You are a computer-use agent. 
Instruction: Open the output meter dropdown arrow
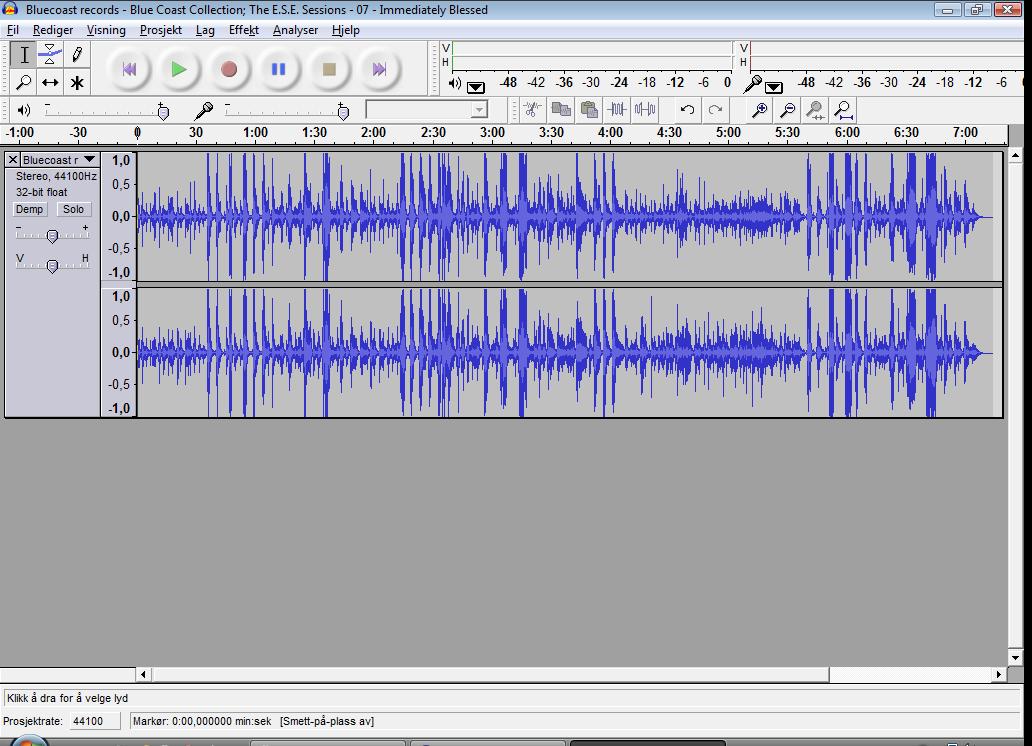476,87
